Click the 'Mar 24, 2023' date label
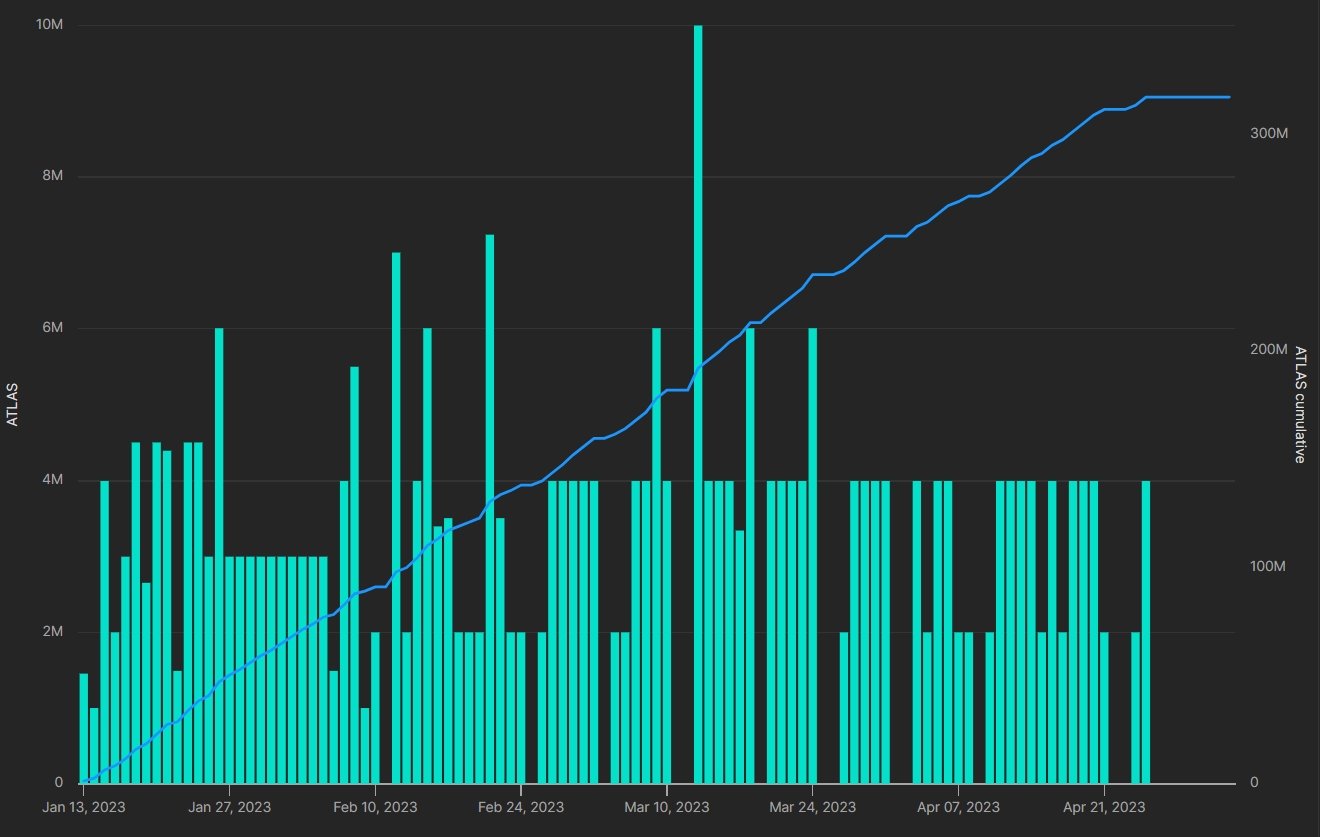 tap(812, 807)
